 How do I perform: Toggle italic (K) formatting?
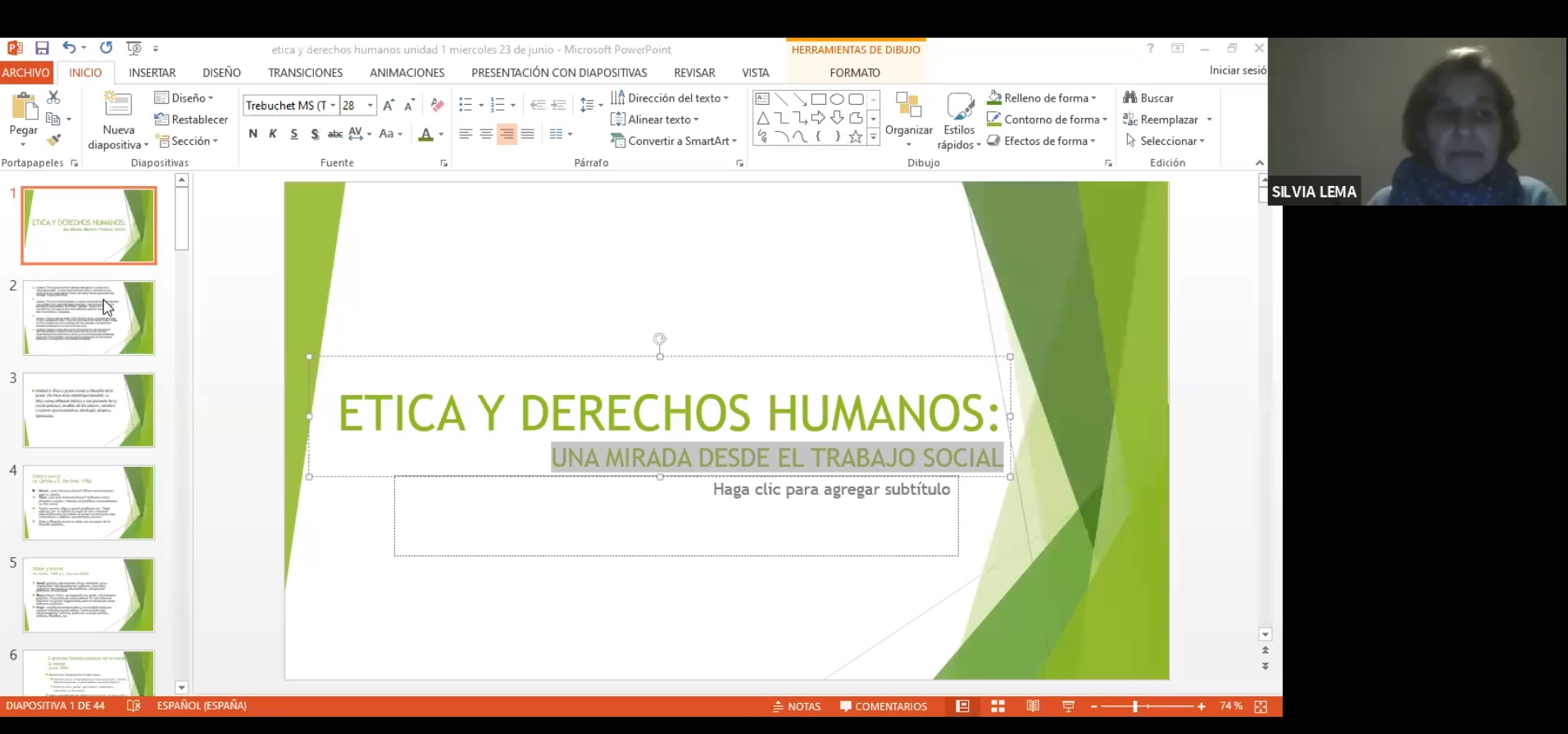(x=273, y=134)
